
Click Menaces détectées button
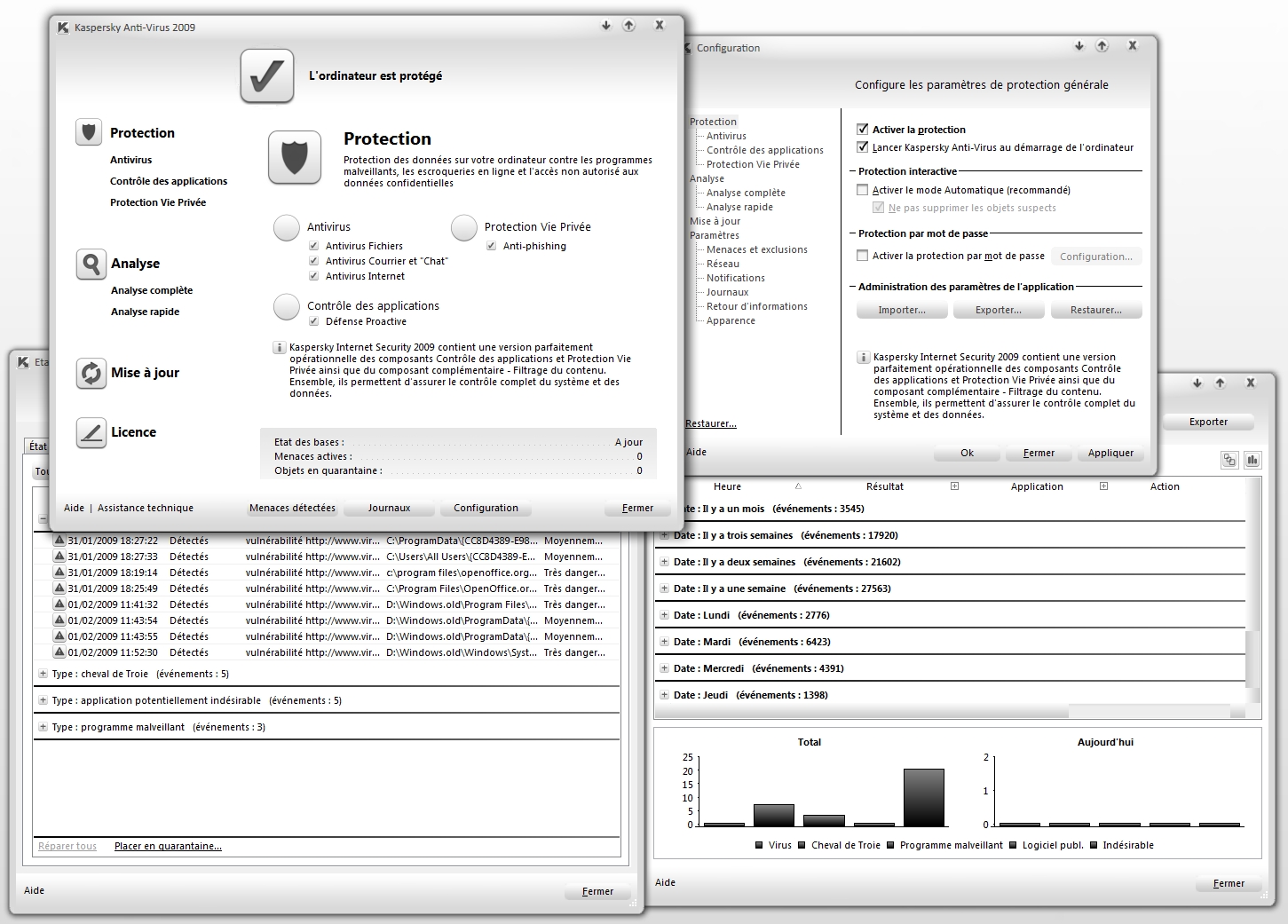point(292,508)
